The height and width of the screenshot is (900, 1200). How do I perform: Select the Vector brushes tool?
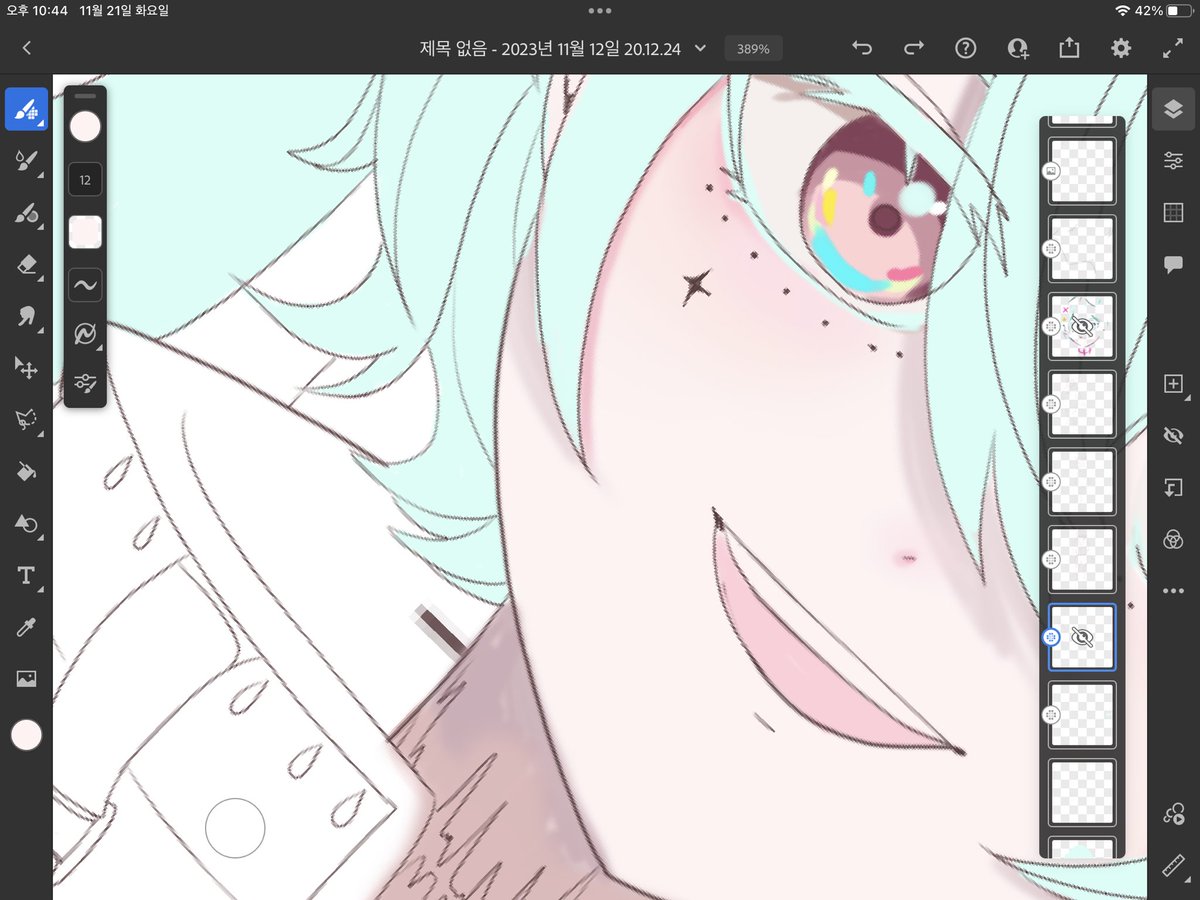pyautogui.click(x=26, y=213)
